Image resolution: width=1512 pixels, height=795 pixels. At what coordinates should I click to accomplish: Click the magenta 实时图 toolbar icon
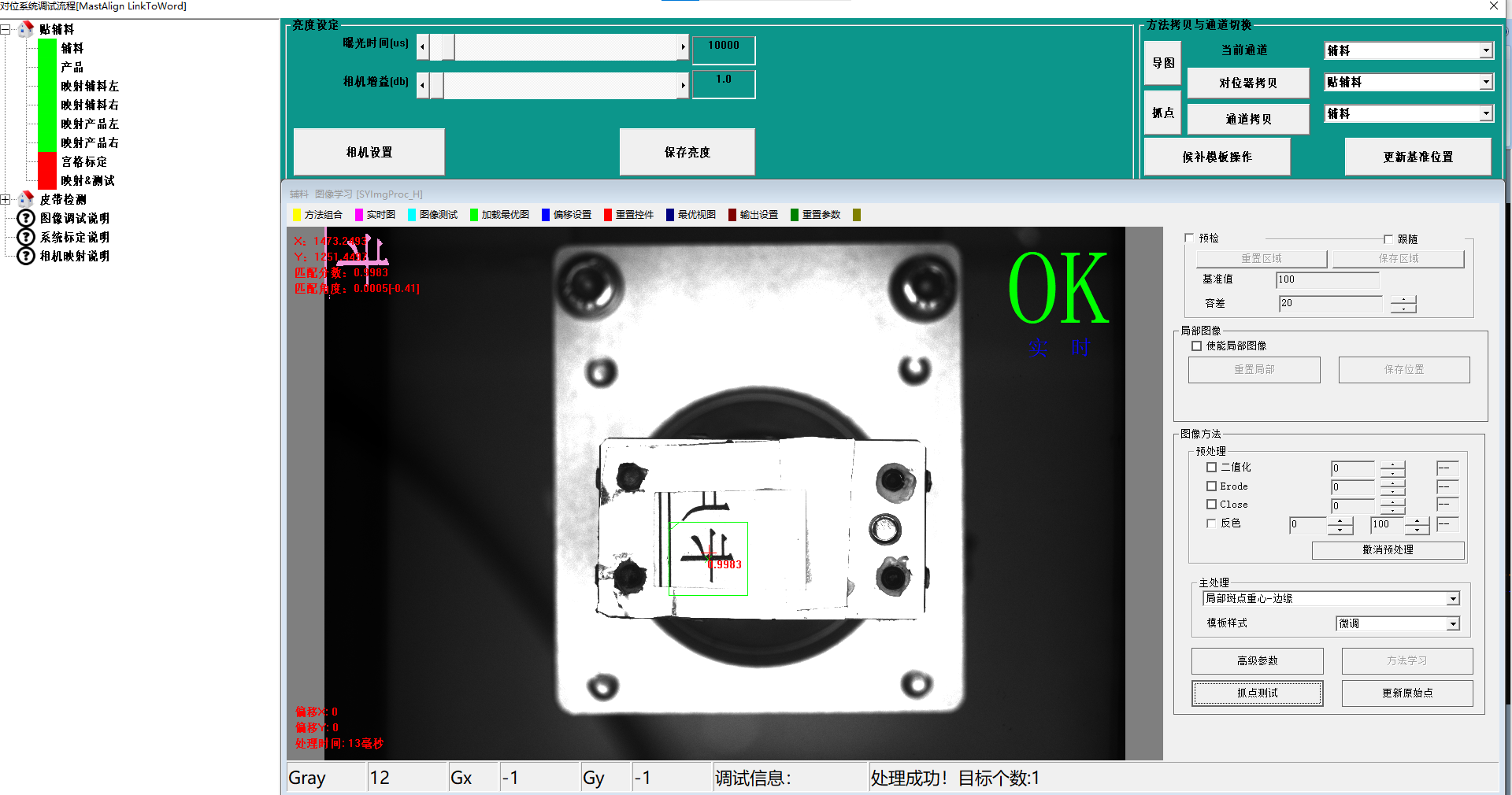(x=359, y=215)
